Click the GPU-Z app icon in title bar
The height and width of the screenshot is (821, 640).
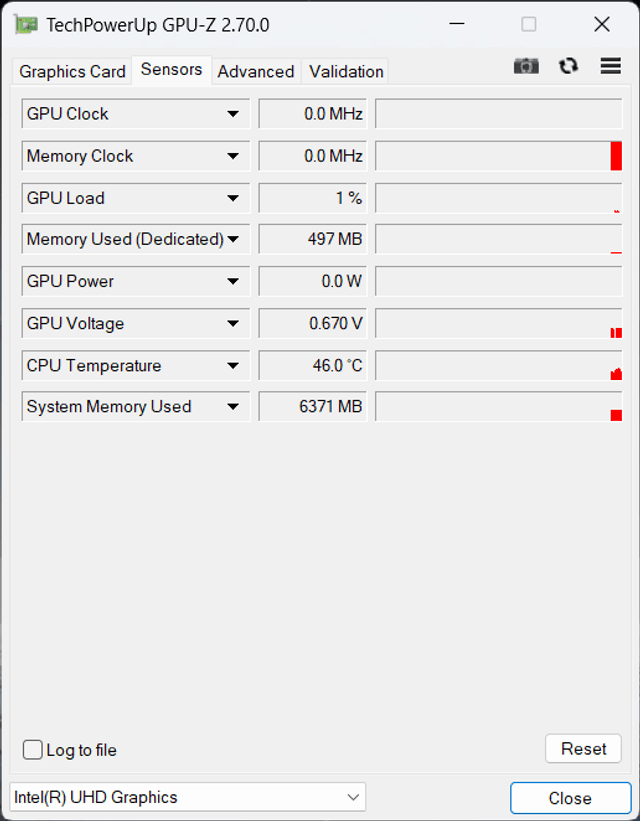[x=25, y=25]
